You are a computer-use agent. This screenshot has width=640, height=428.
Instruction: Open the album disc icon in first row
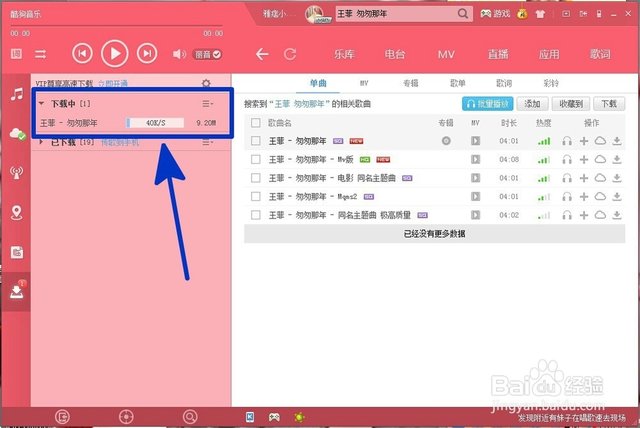446,141
